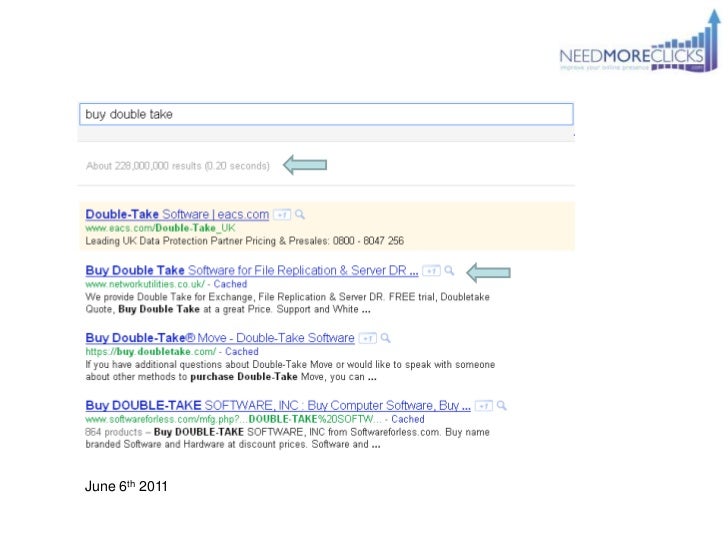The width and height of the screenshot is (728, 546).
Task: Click the 'About 228,000,000 results' text
Action: (x=177, y=166)
